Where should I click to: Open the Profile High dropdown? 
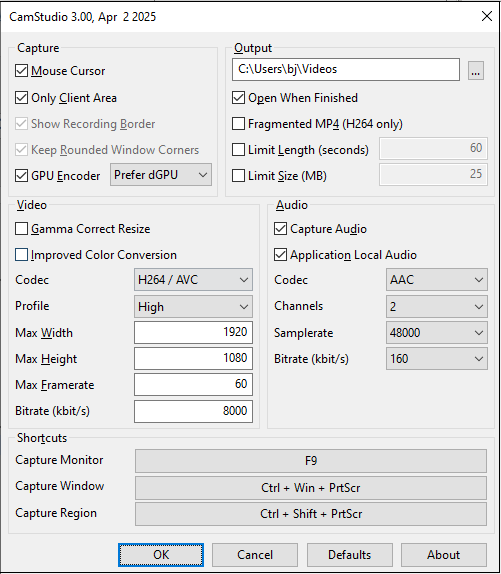click(193, 306)
